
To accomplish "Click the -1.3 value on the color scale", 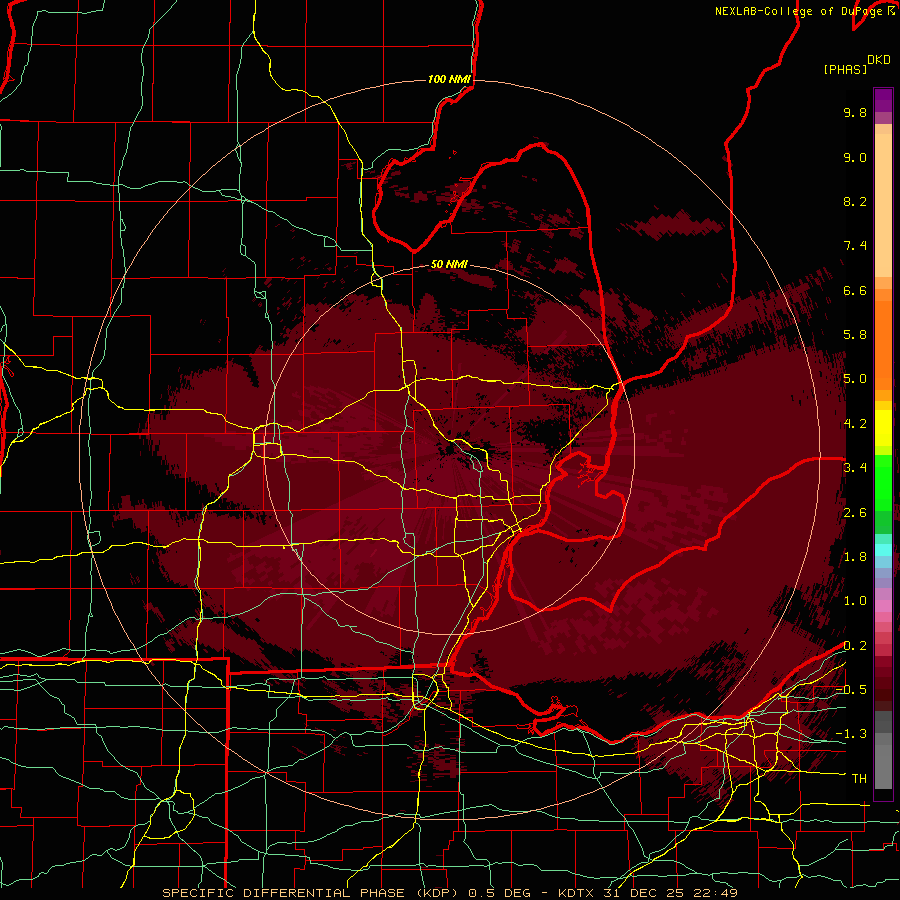I will pos(851,734).
